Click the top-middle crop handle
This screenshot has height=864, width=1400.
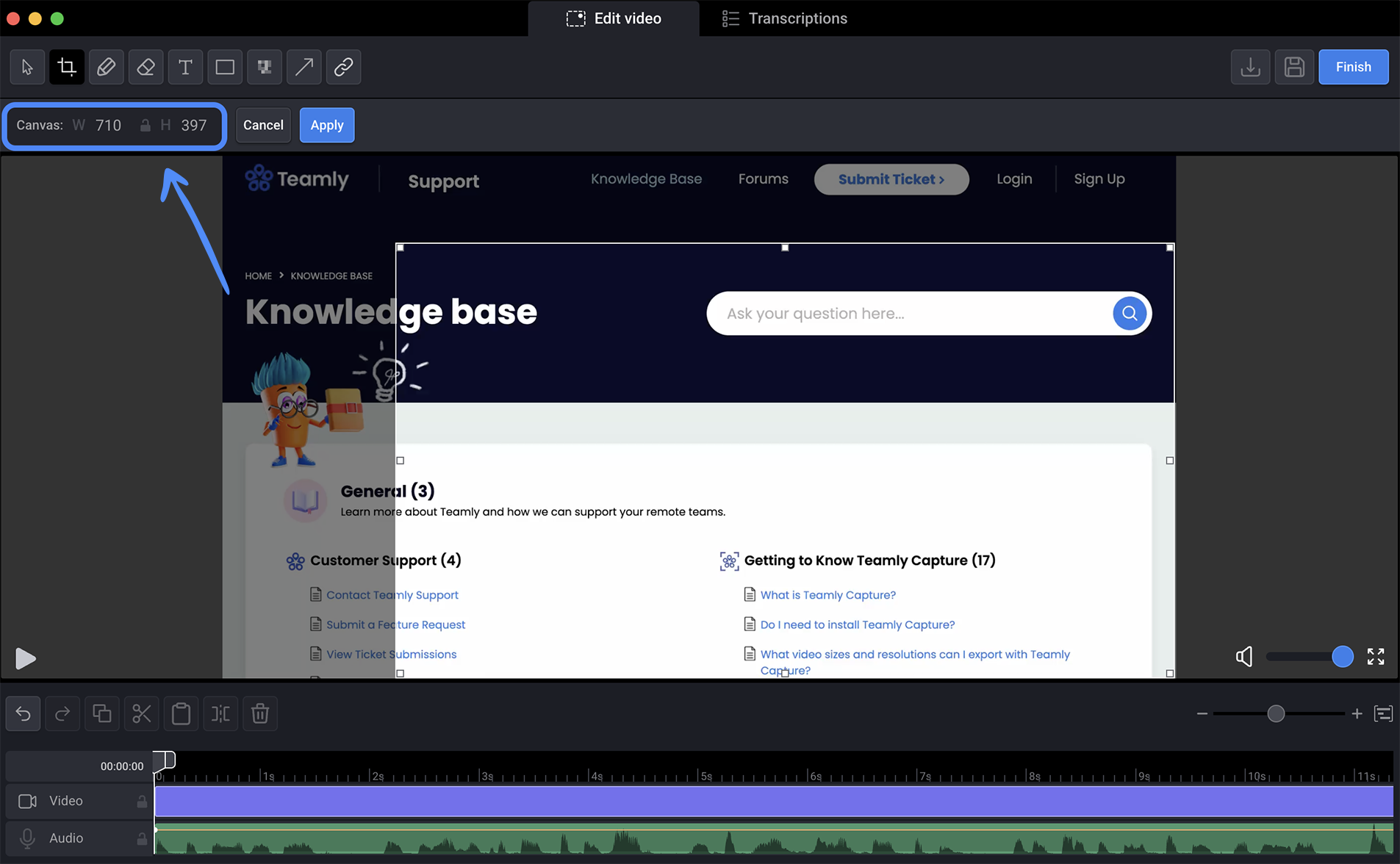[785, 248]
